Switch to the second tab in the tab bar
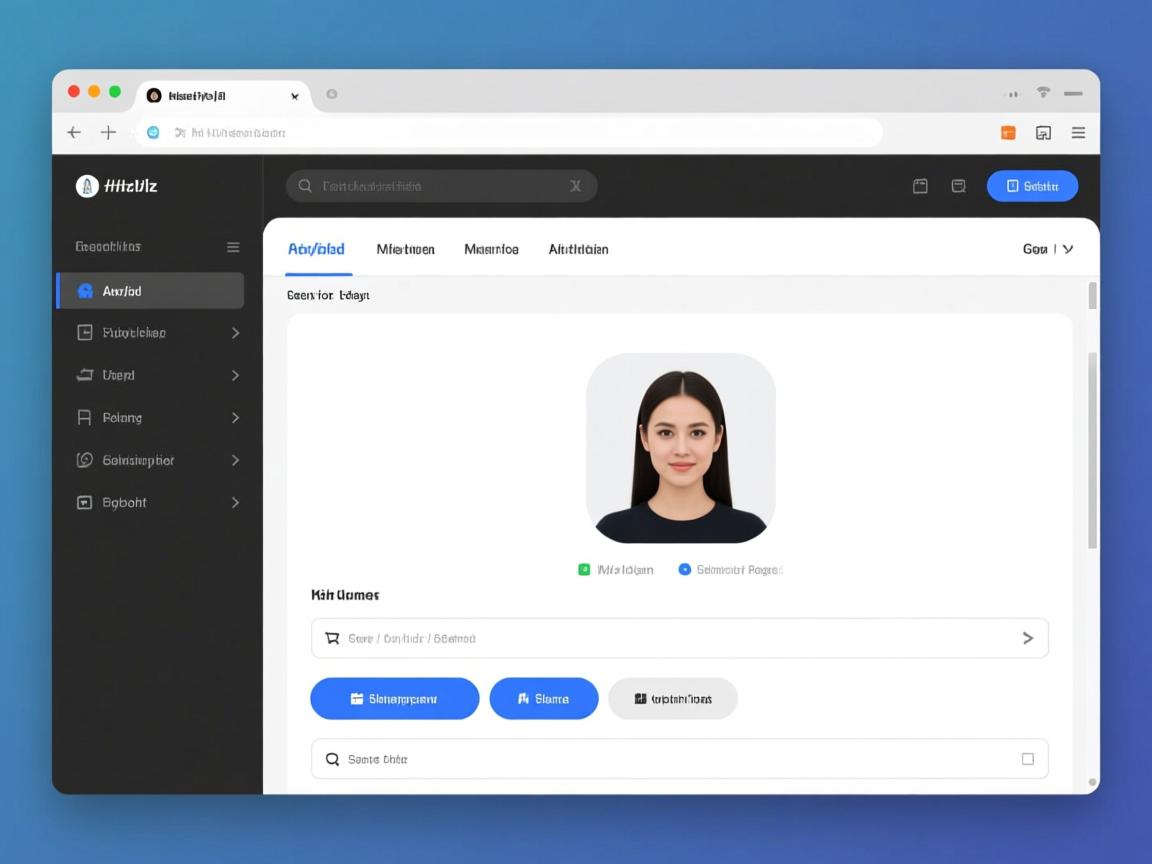The height and width of the screenshot is (864, 1152). point(405,249)
